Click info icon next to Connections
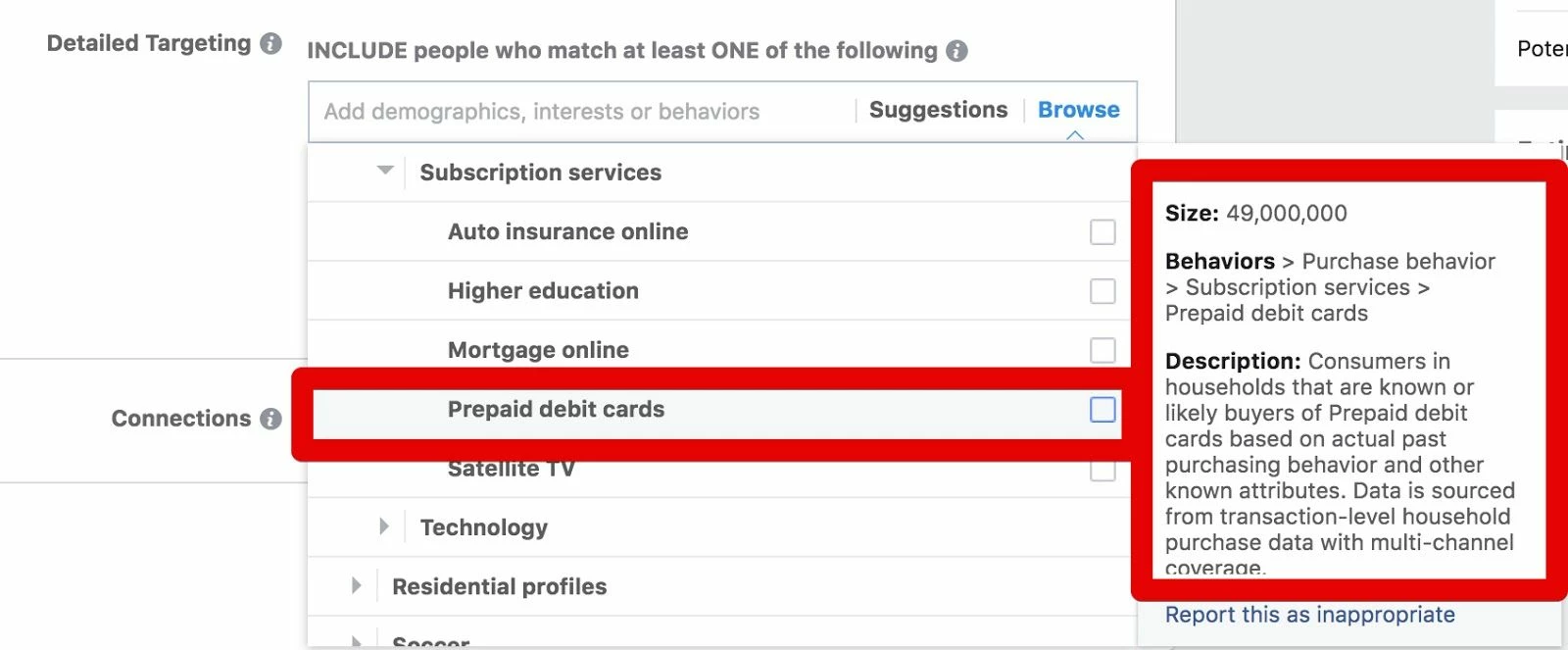 270,419
